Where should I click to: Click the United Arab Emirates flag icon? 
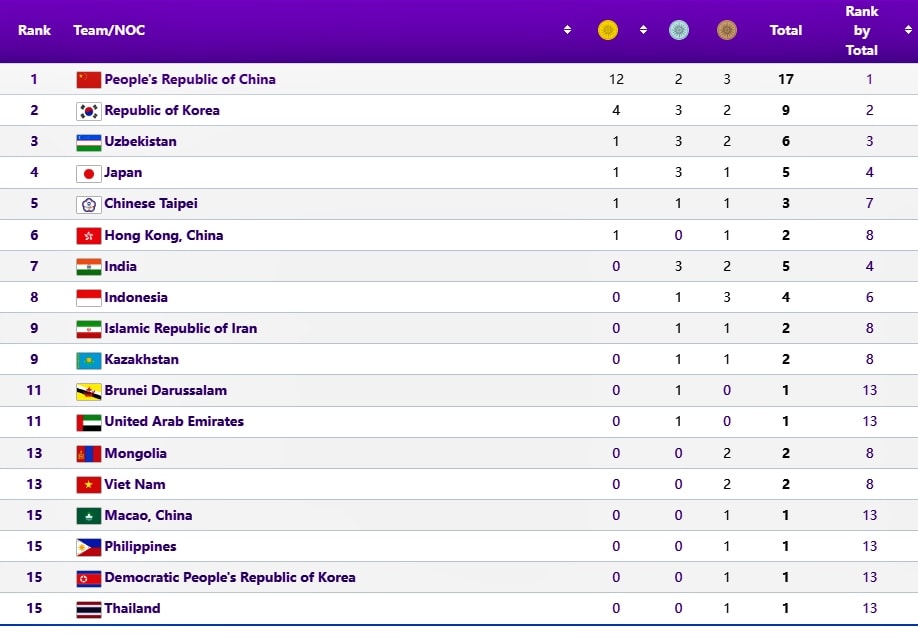(x=88, y=422)
